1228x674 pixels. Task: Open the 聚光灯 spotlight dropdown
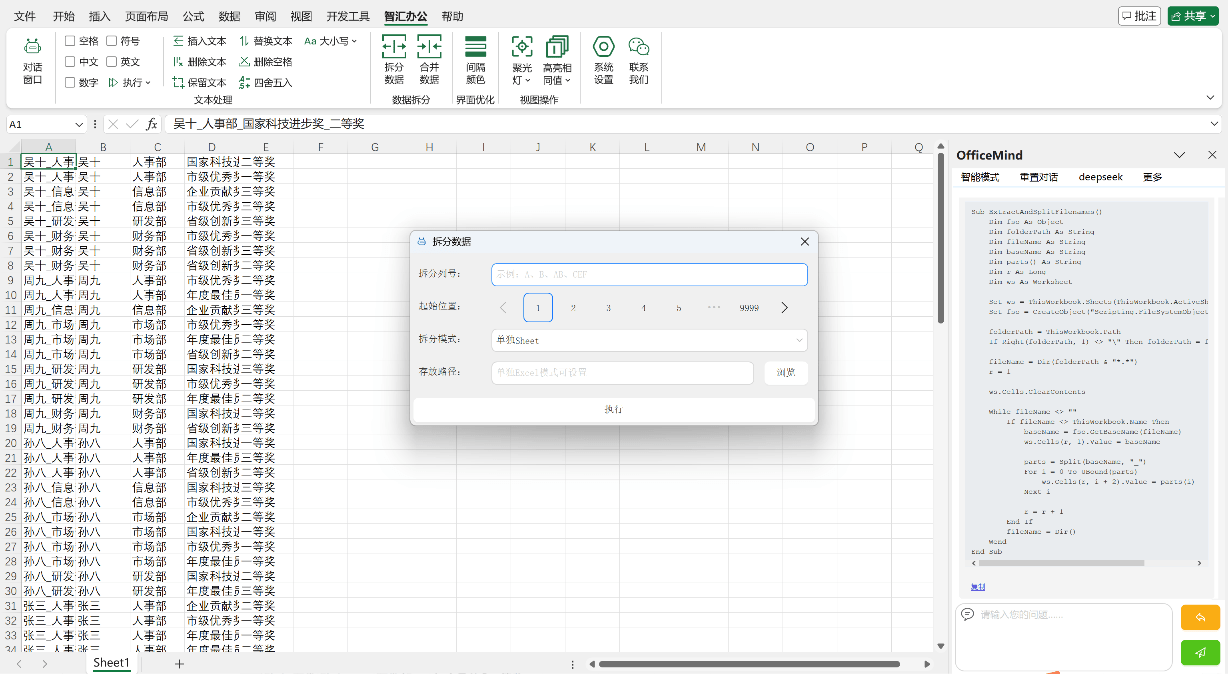point(521,60)
